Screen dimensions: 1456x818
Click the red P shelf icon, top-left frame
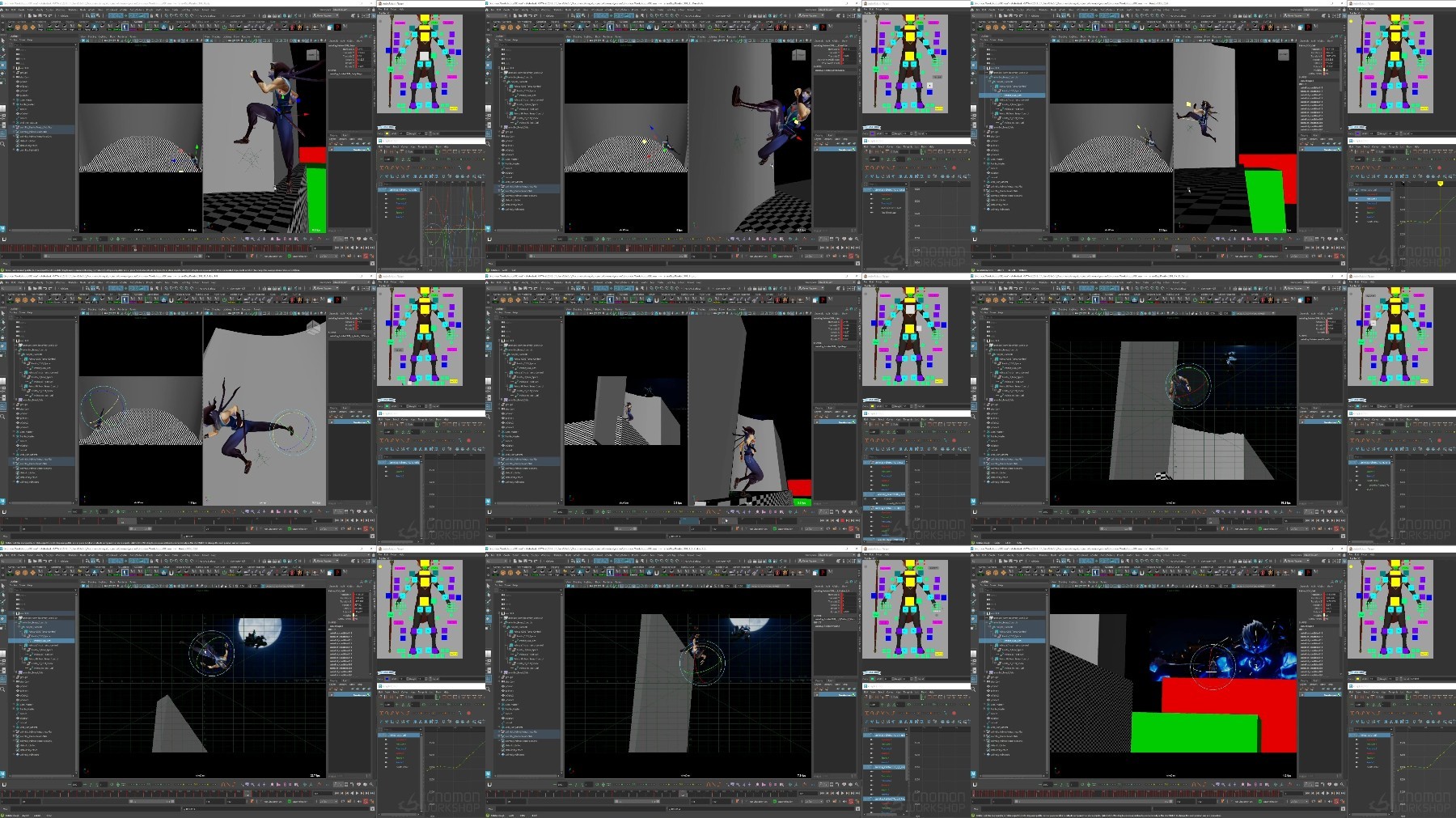point(338,27)
